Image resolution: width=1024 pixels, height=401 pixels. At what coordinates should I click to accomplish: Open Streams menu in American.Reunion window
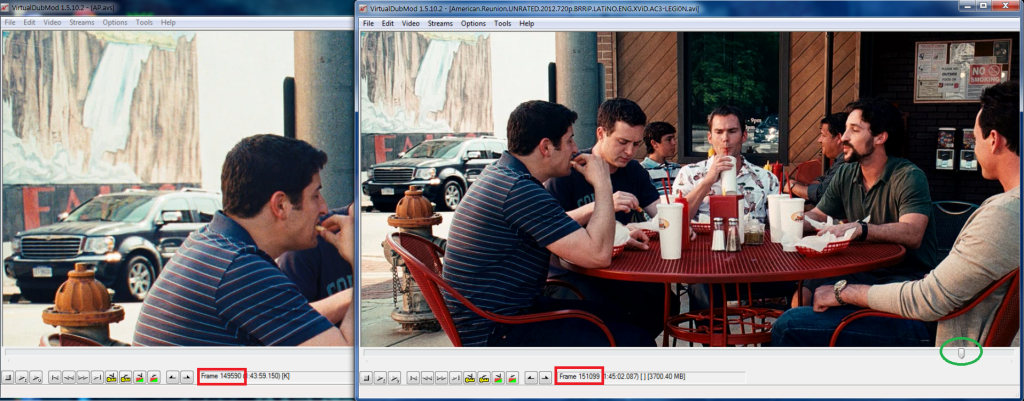(440, 24)
